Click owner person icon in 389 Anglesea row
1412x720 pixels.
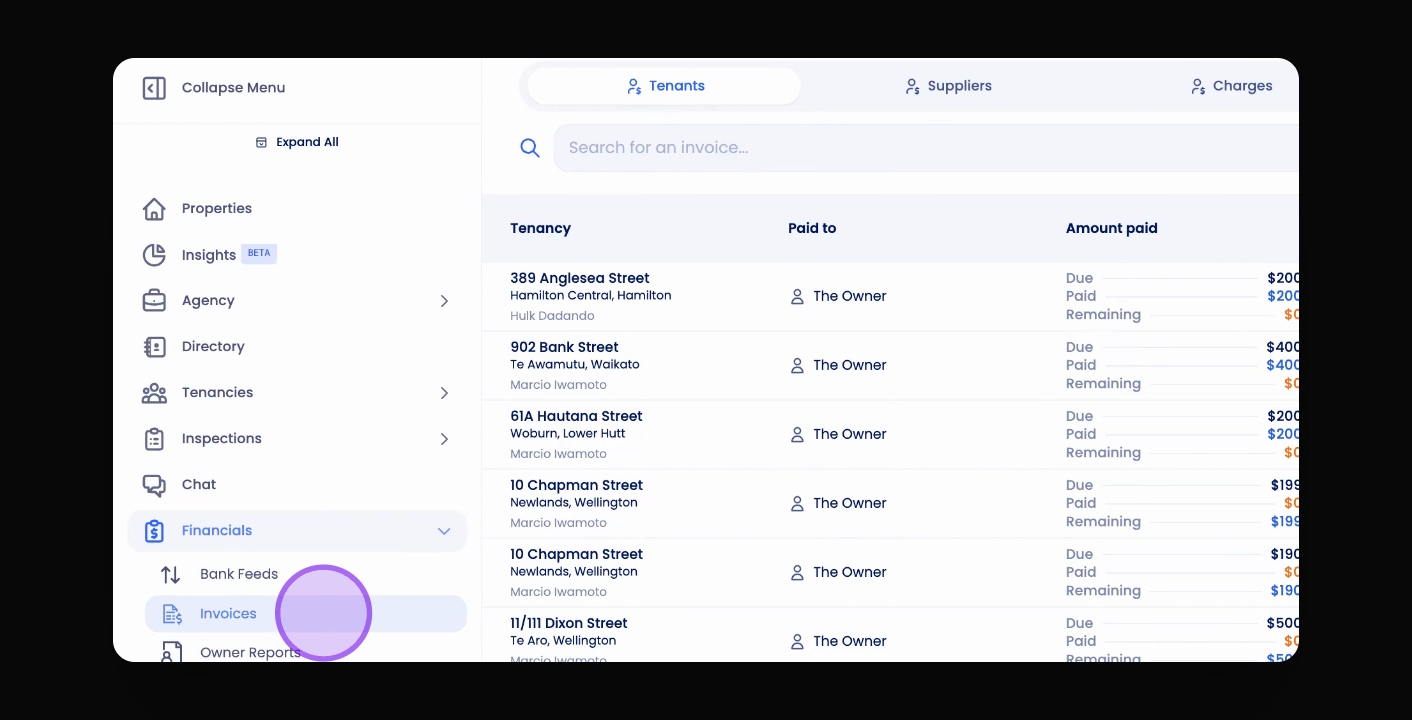click(x=797, y=297)
